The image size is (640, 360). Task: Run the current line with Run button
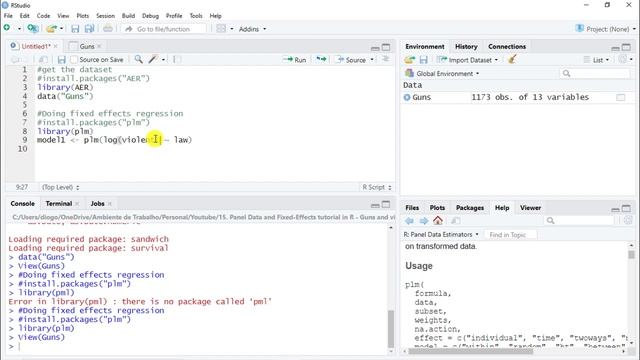click(295, 60)
